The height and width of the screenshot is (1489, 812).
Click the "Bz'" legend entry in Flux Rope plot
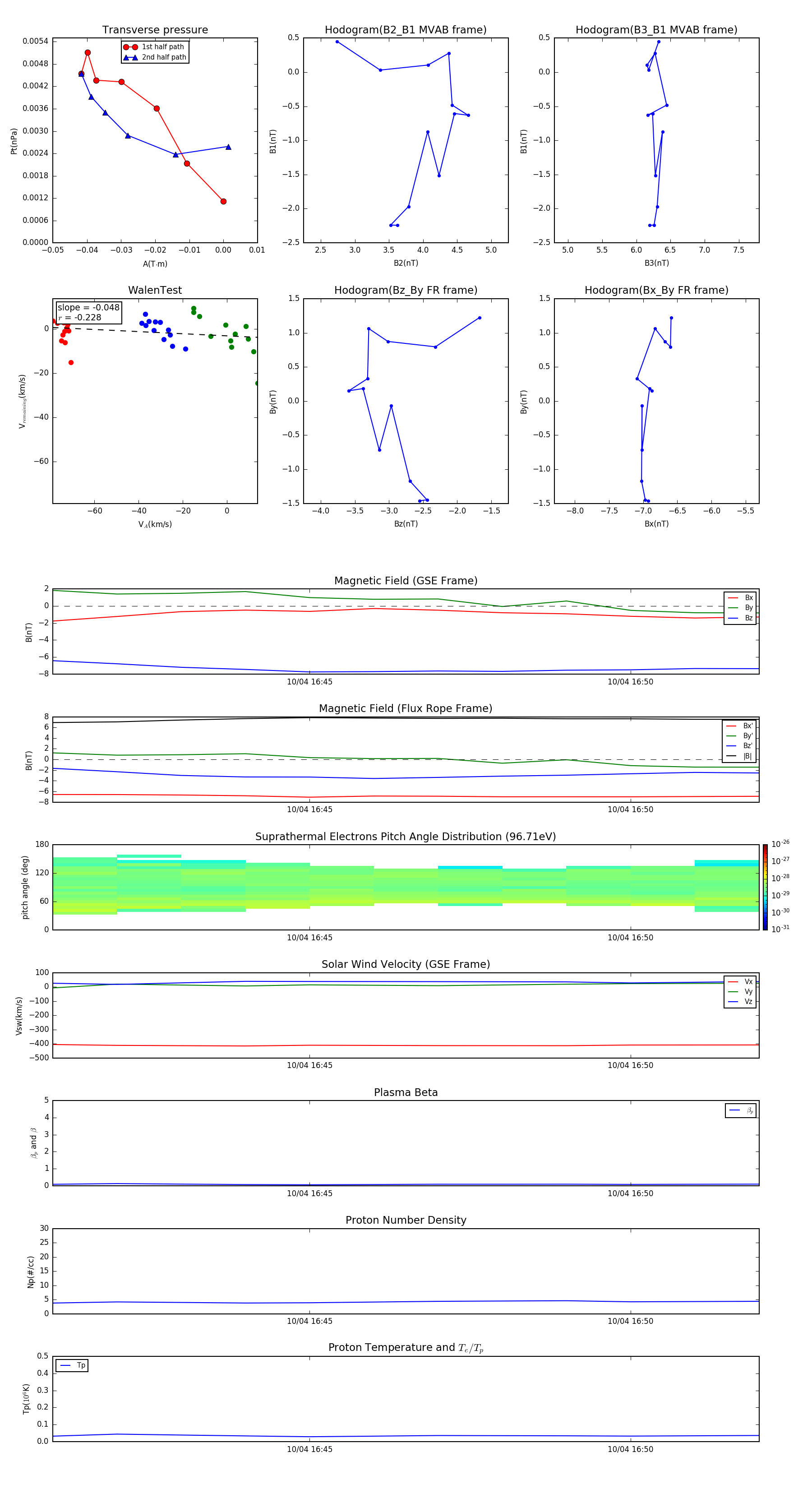click(740, 746)
